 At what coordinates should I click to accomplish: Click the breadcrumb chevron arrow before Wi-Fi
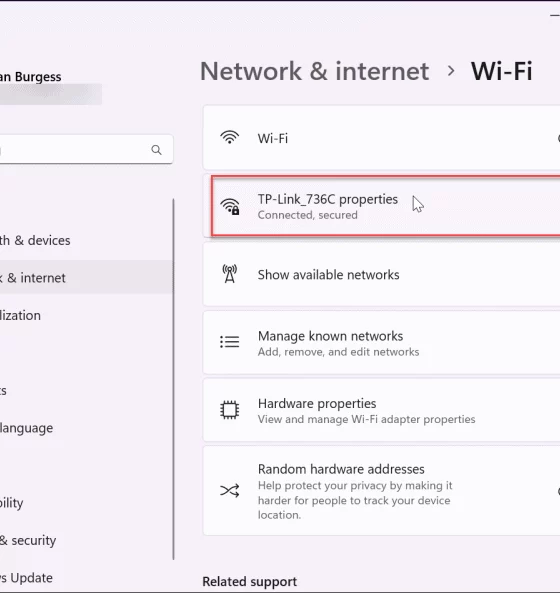pos(450,71)
